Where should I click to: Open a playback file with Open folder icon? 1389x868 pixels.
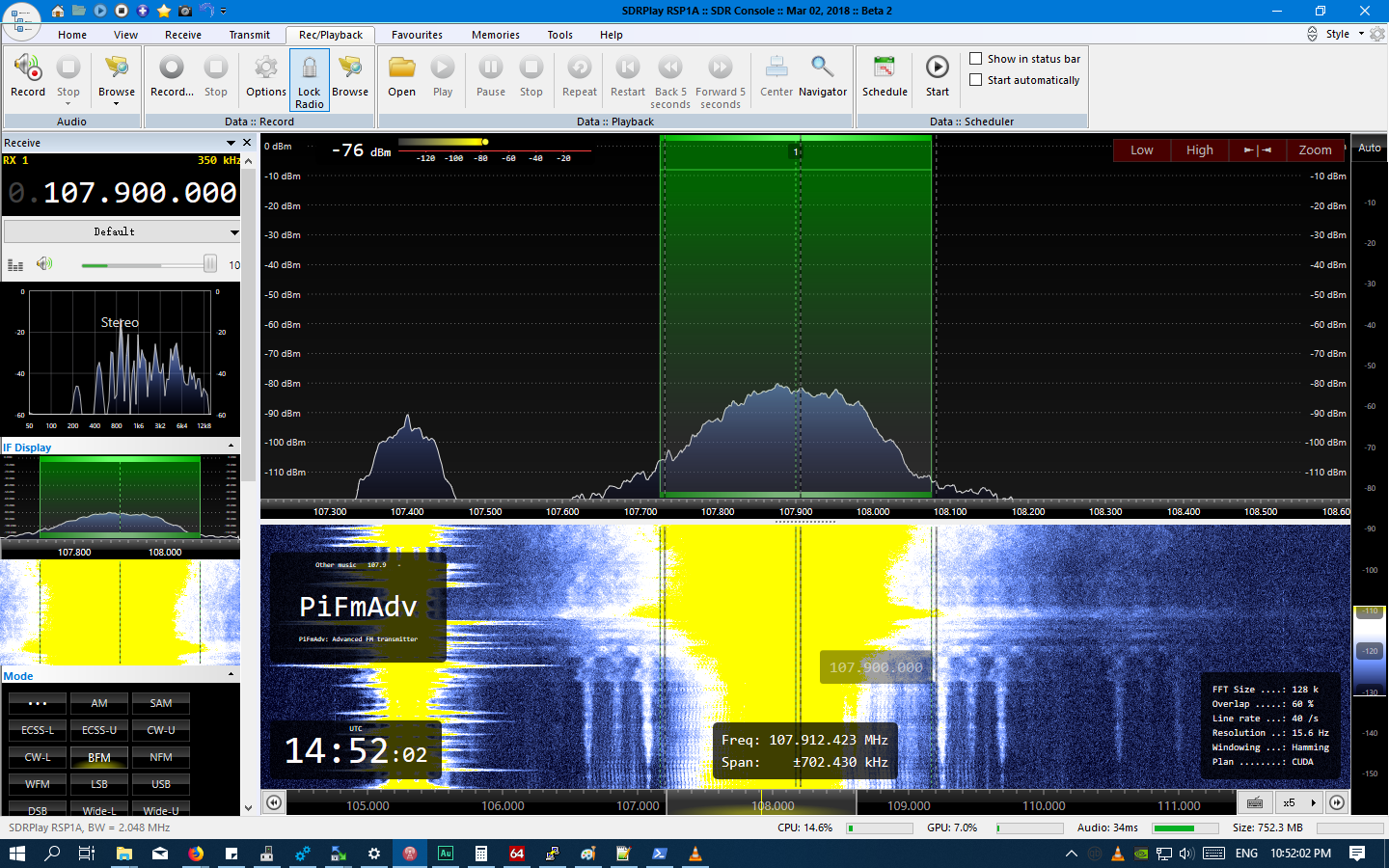coord(402,75)
